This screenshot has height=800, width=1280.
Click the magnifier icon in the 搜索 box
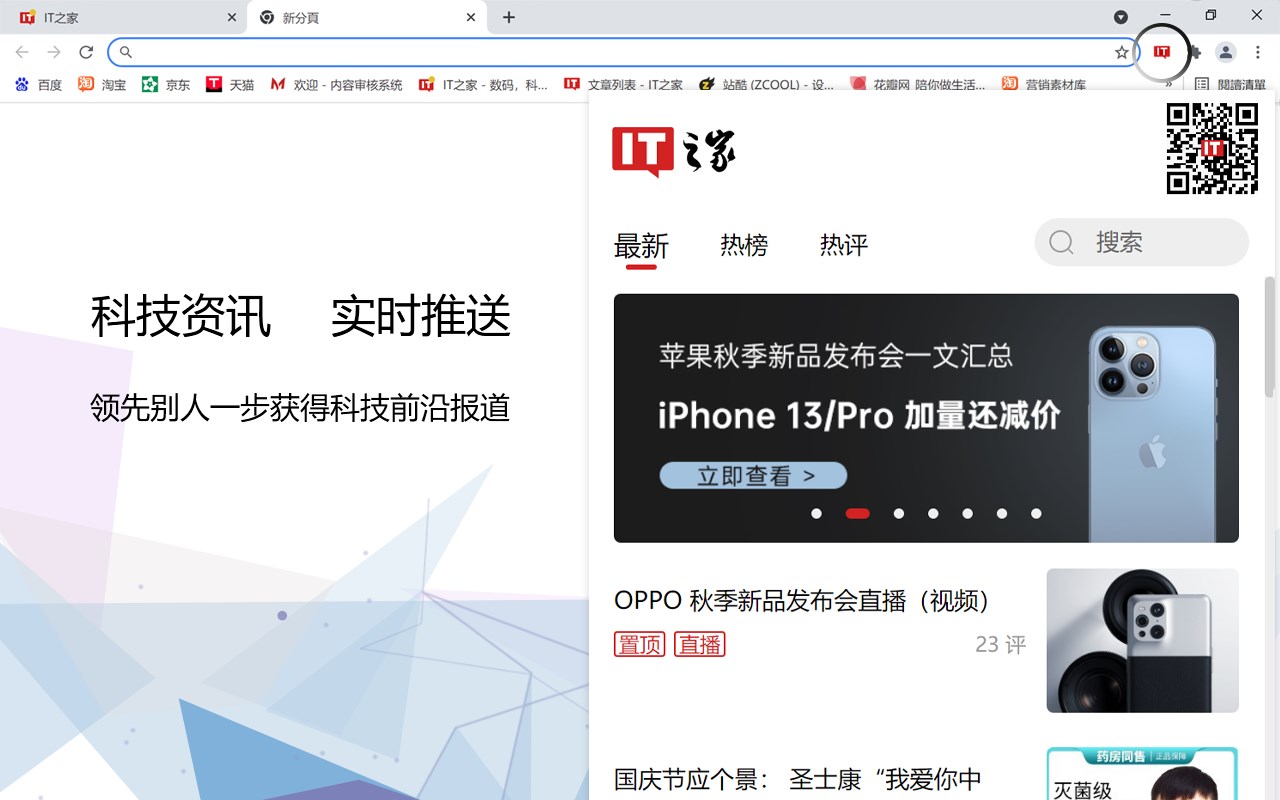tap(1061, 242)
